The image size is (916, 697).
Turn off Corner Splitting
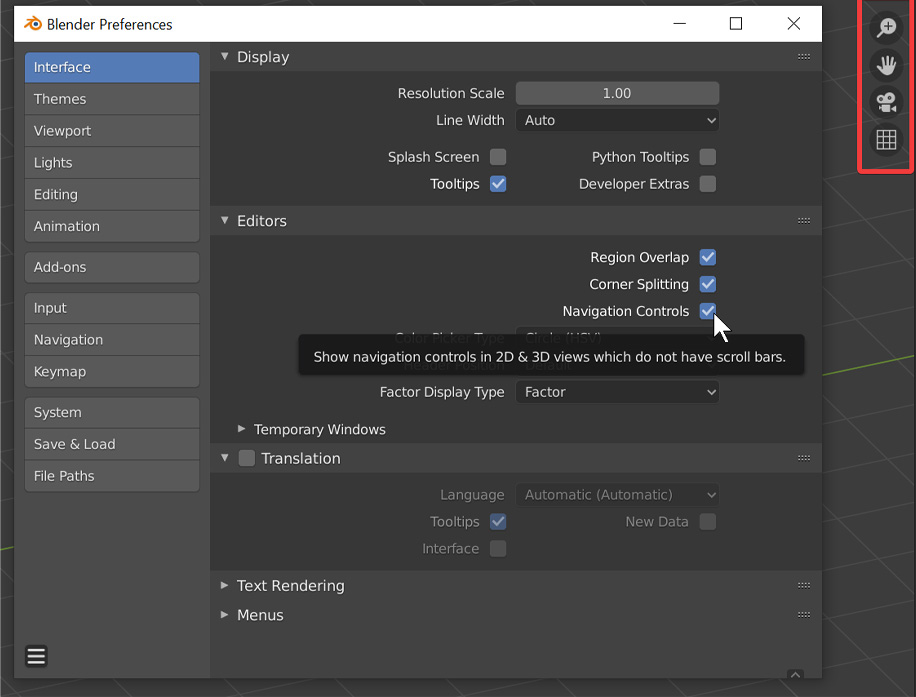pos(707,284)
